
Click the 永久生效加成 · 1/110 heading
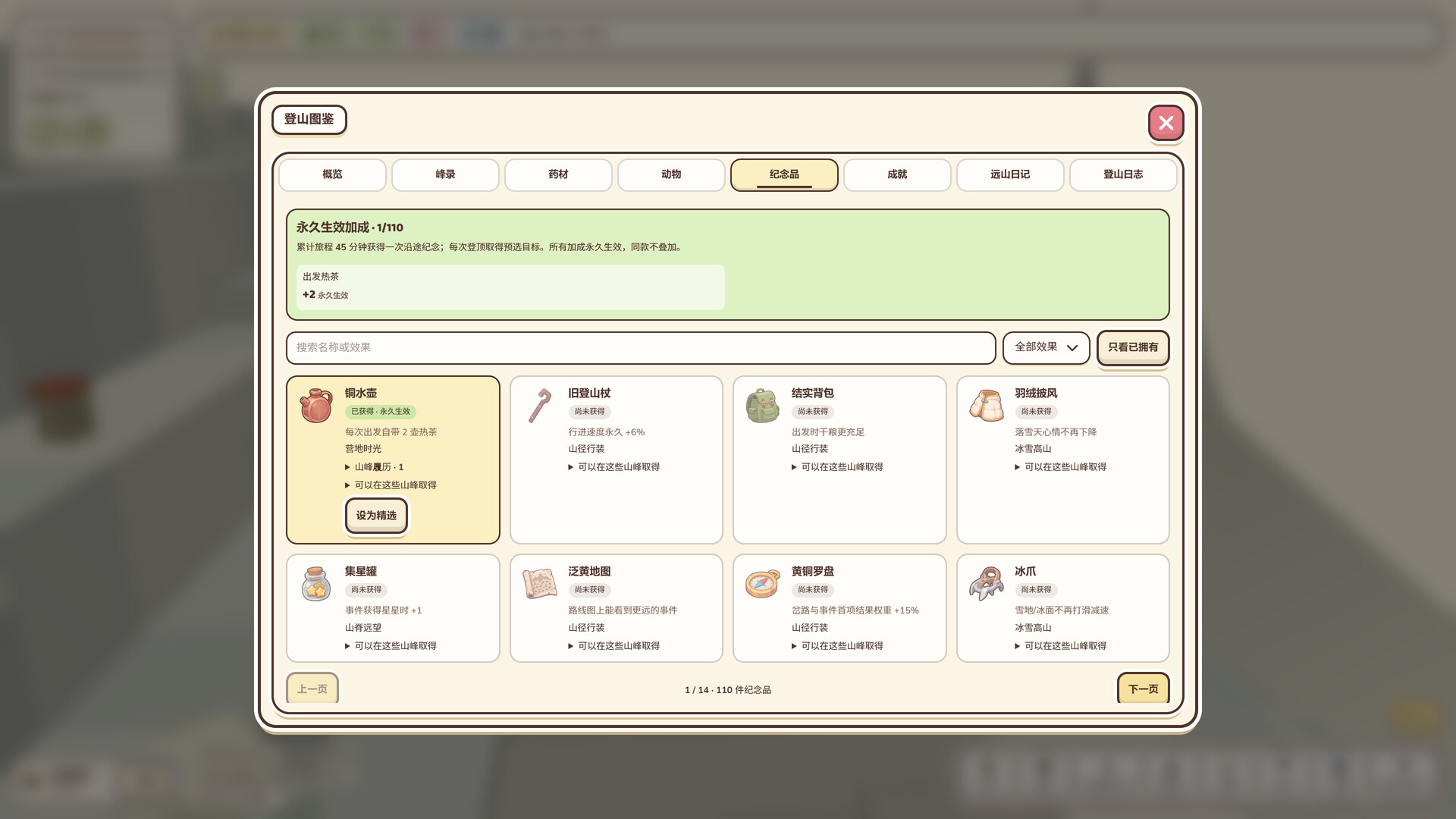point(350,227)
